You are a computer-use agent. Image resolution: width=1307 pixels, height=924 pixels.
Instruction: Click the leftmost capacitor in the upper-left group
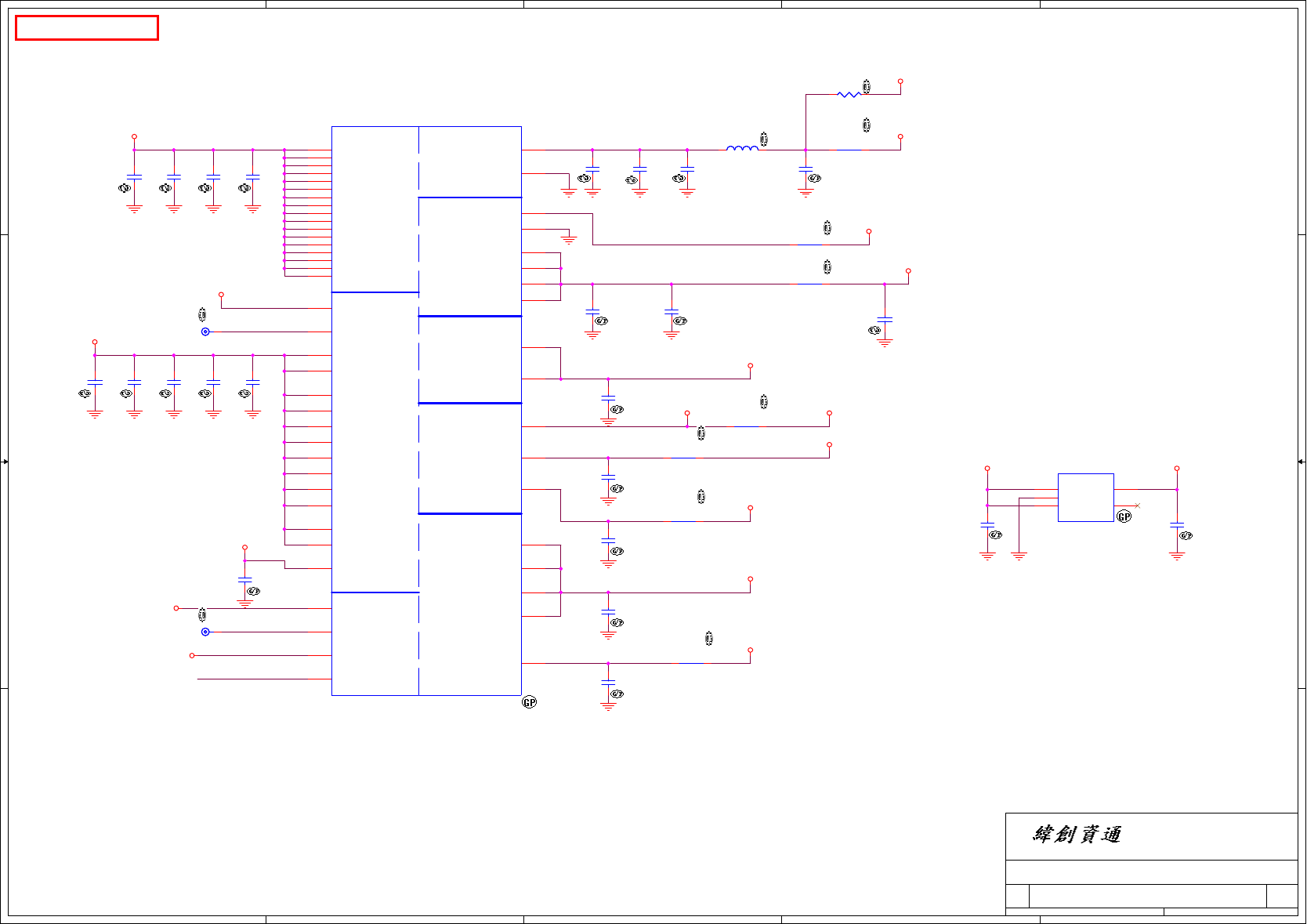coord(135,178)
